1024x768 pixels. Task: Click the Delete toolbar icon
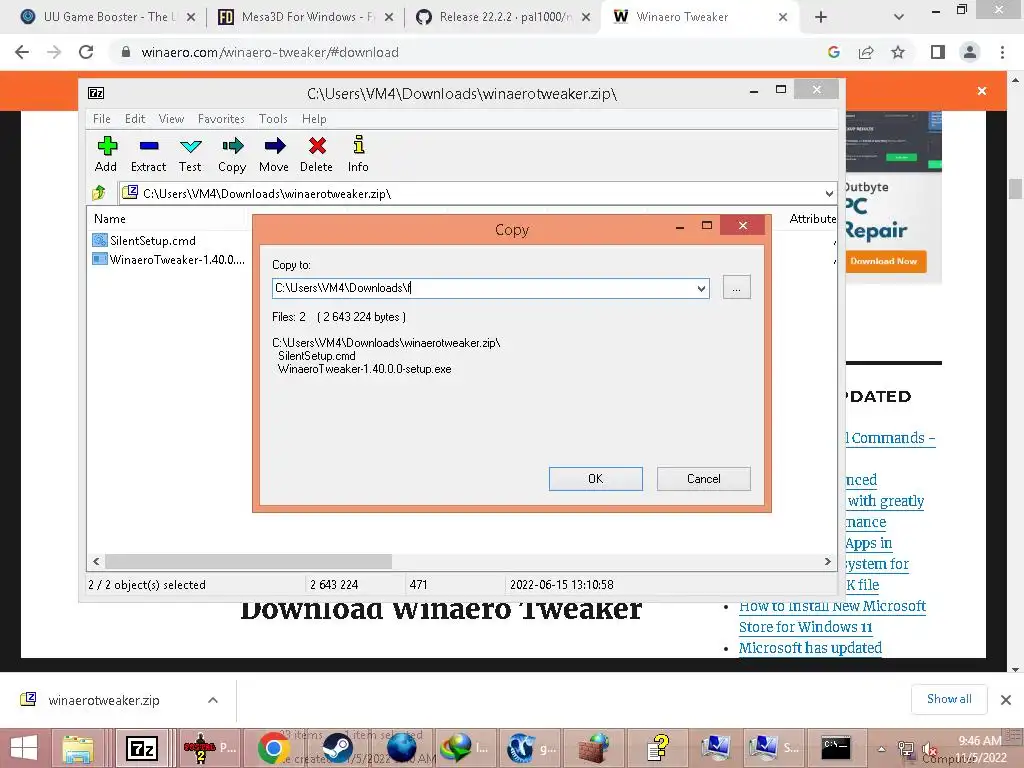coord(317,154)
